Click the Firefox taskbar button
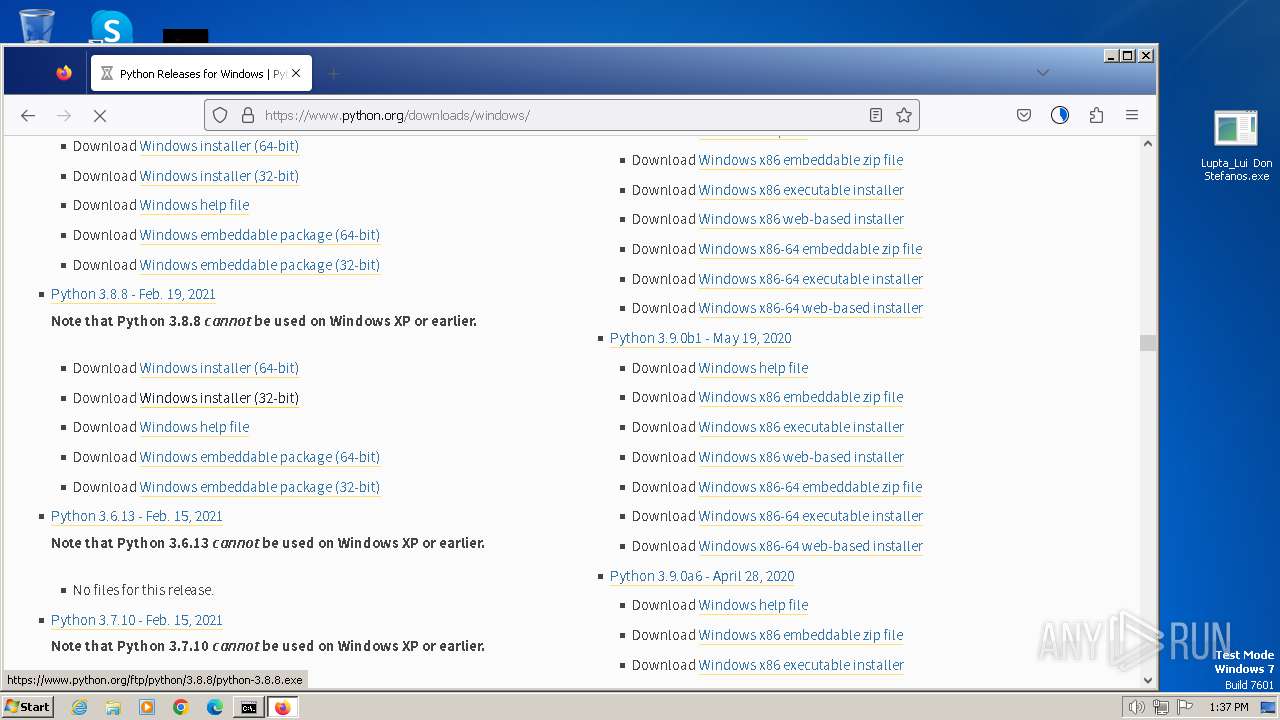Viewport: 1280px width, 720px height. pyautogui.click(x=282, y=707)
